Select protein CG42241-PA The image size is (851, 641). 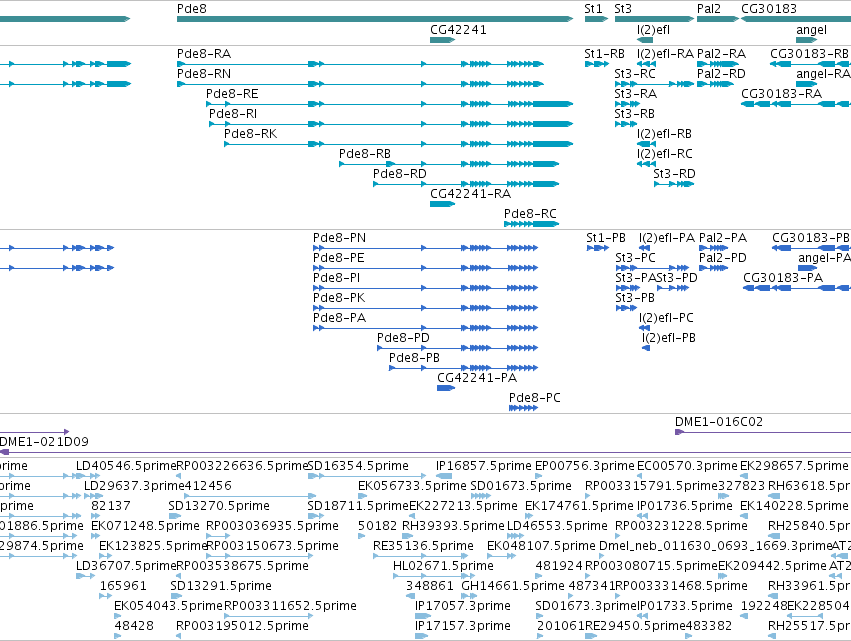[446, 388]
